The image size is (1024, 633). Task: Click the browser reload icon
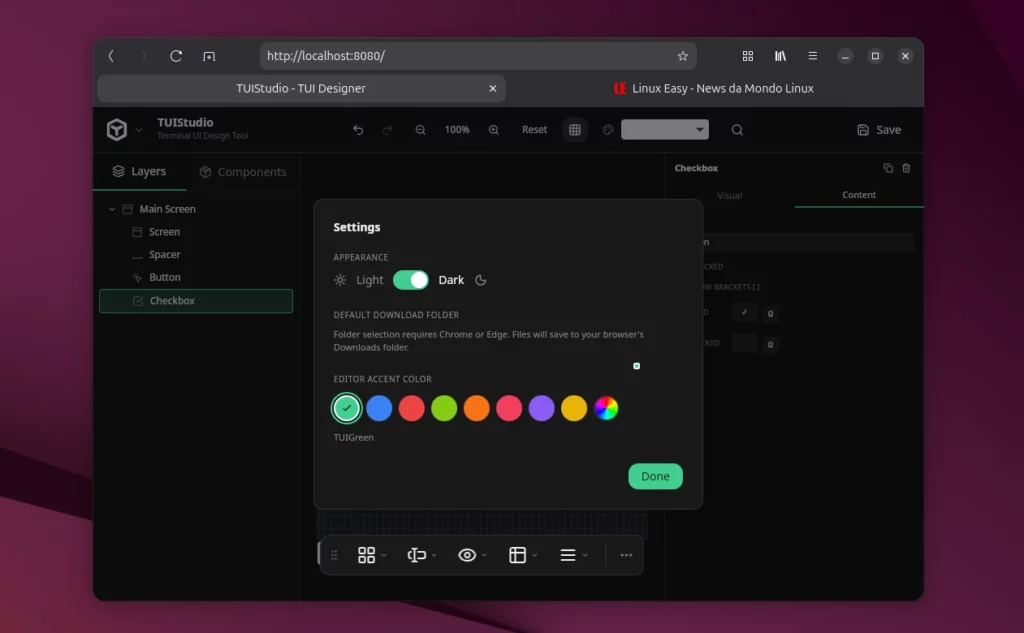176,56
